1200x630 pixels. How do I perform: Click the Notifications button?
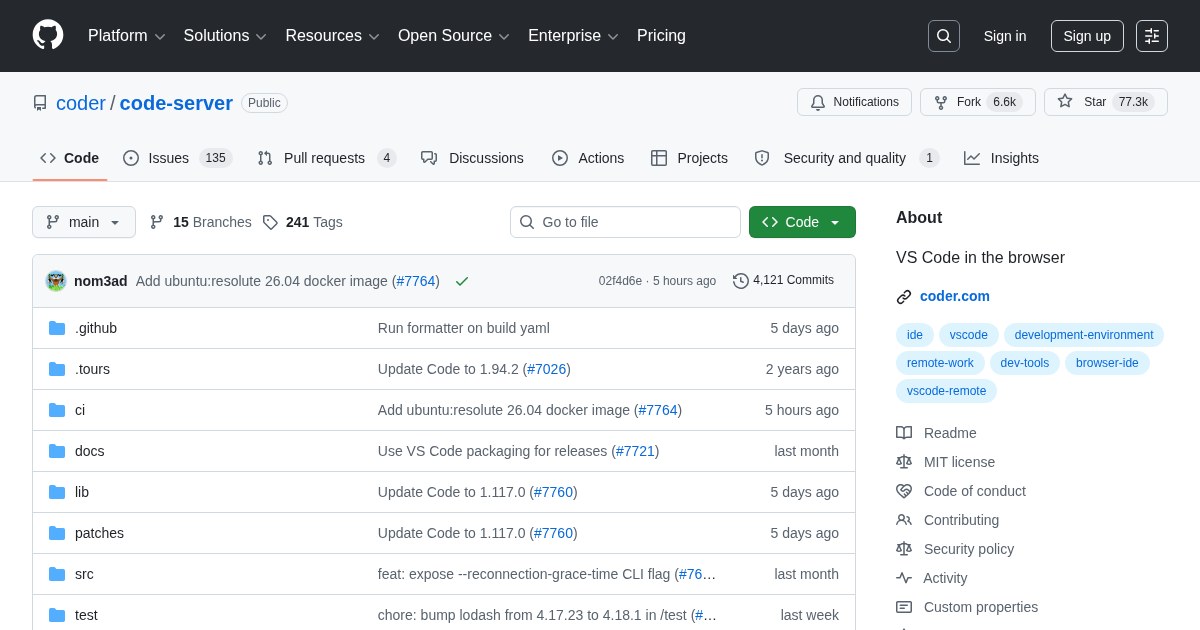tap(854, 102)
